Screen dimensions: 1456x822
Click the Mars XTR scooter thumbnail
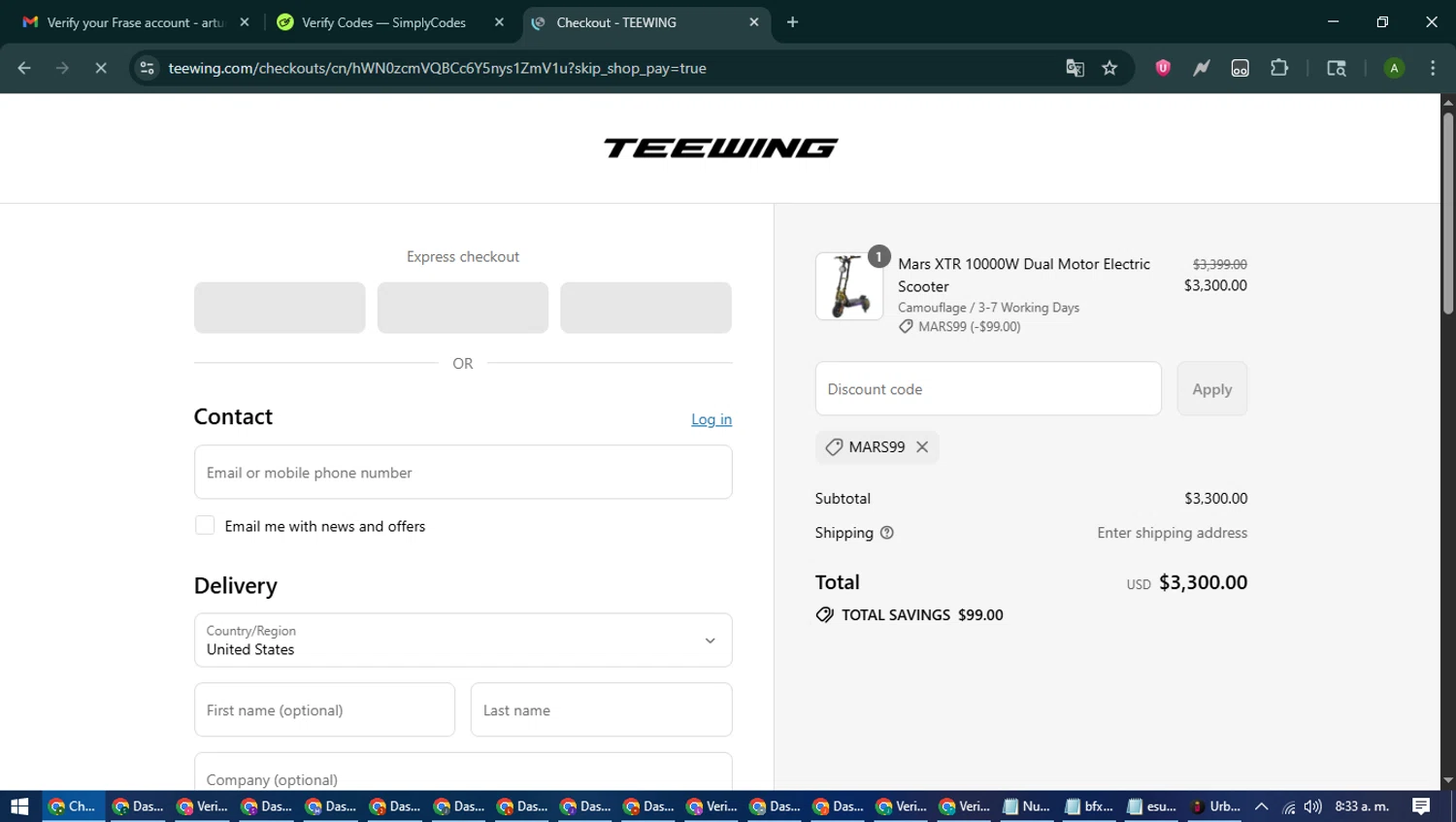tap(849, 286)
